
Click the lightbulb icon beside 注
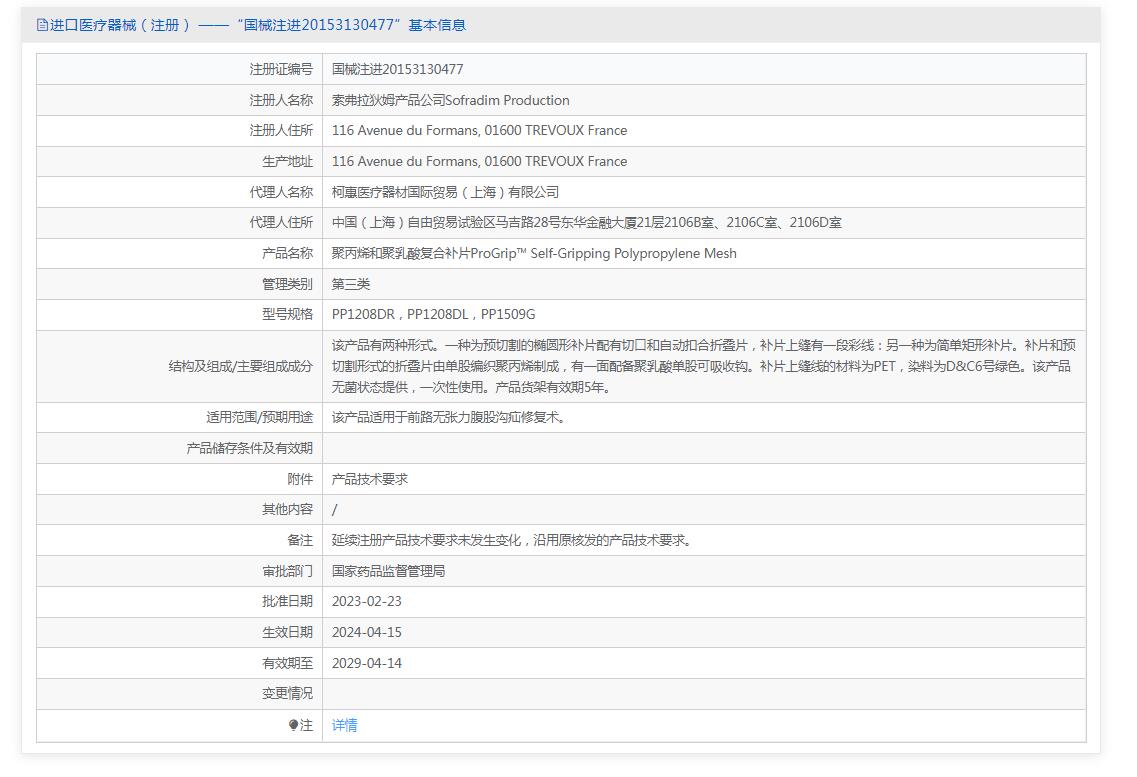[294, 725]
